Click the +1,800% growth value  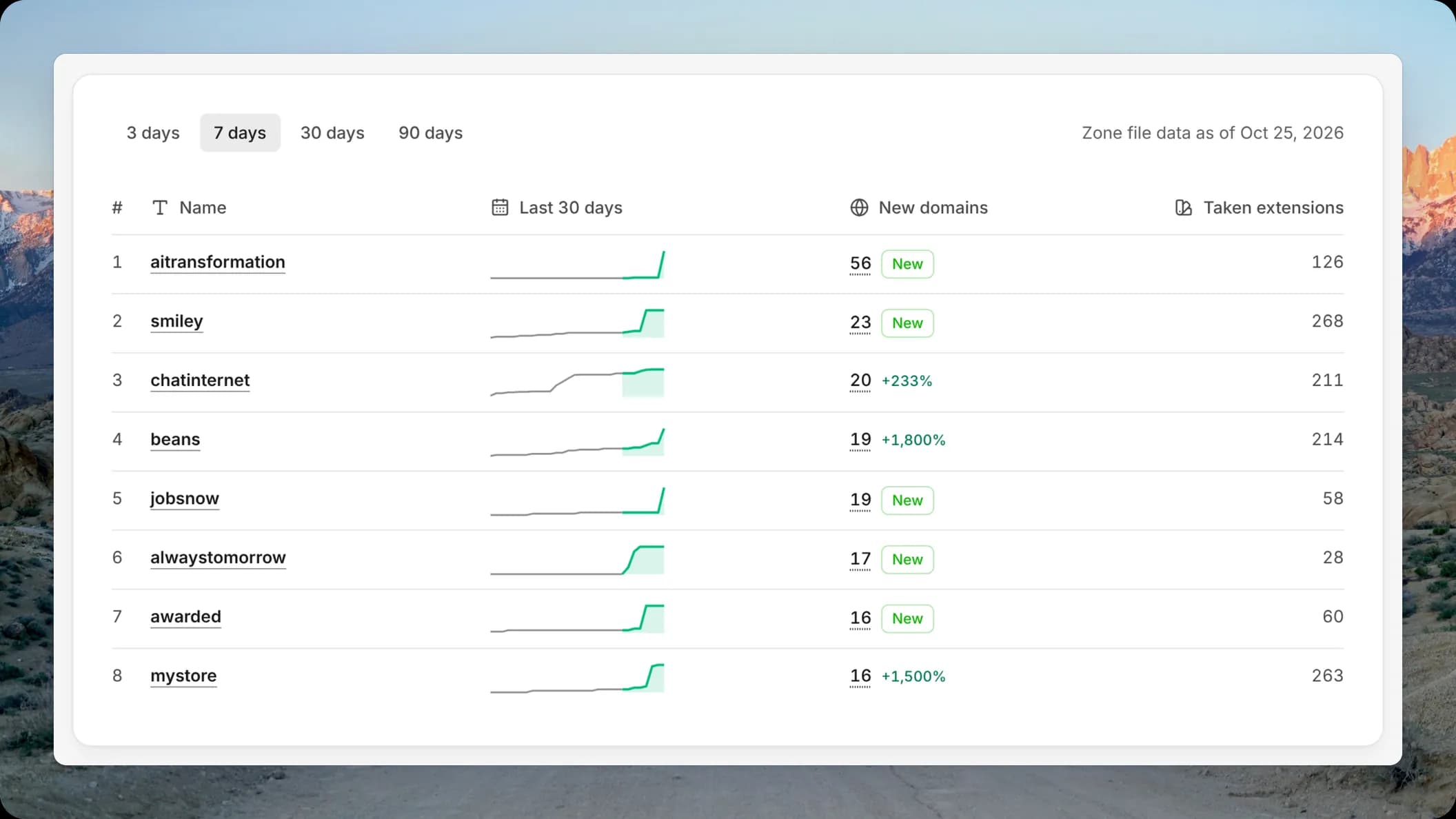[x=913, y=441]
